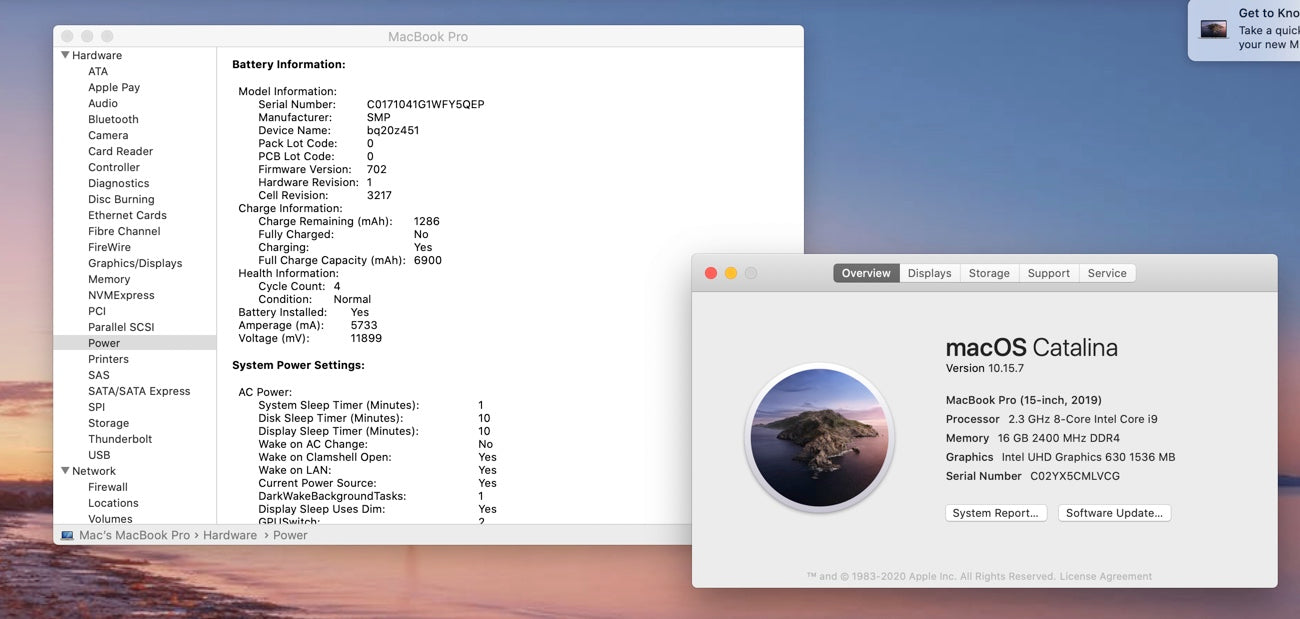Close the About This Mac window

(x=711, y=273)
